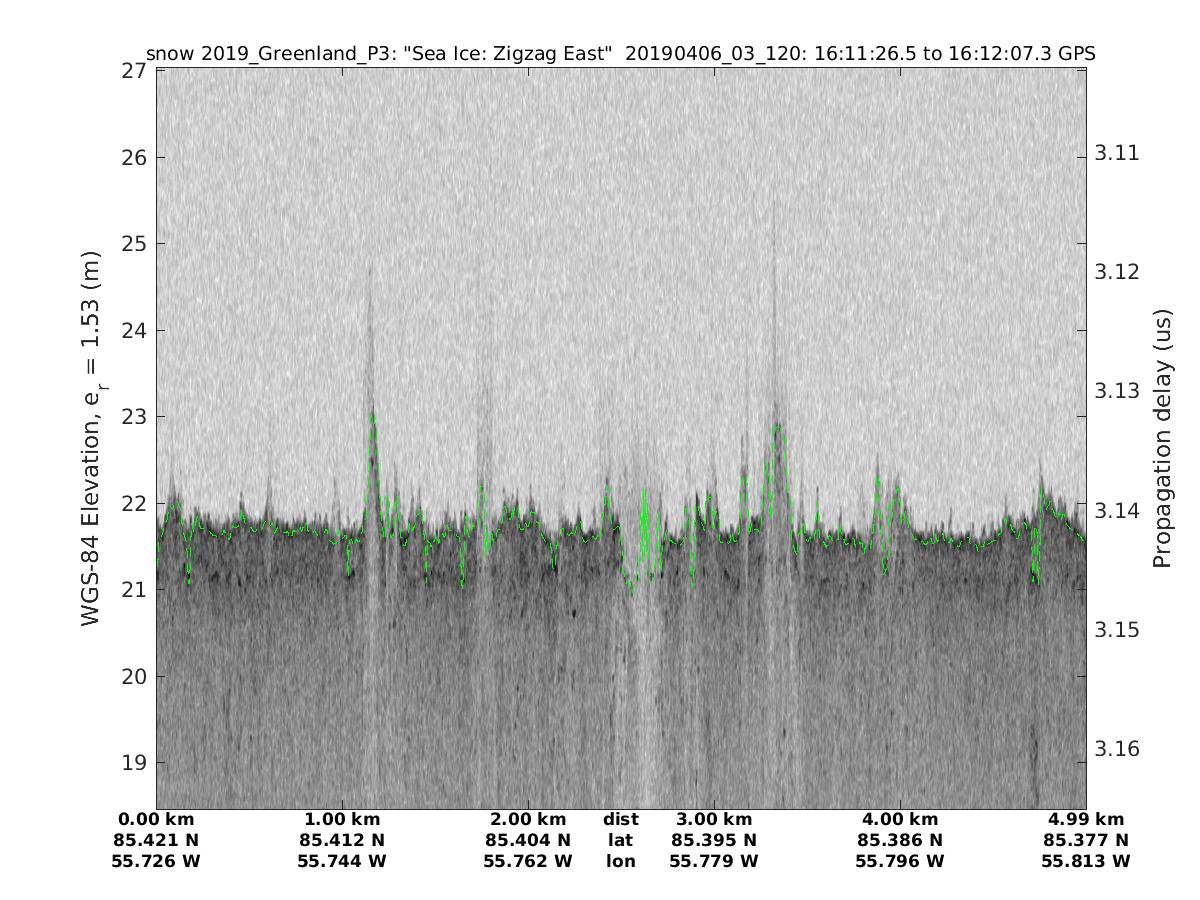Image resolution: width=1200 pixels, height=900 pixels.
Task: Click the WGS-84 Elevation axis label
Action: point(92,437)
